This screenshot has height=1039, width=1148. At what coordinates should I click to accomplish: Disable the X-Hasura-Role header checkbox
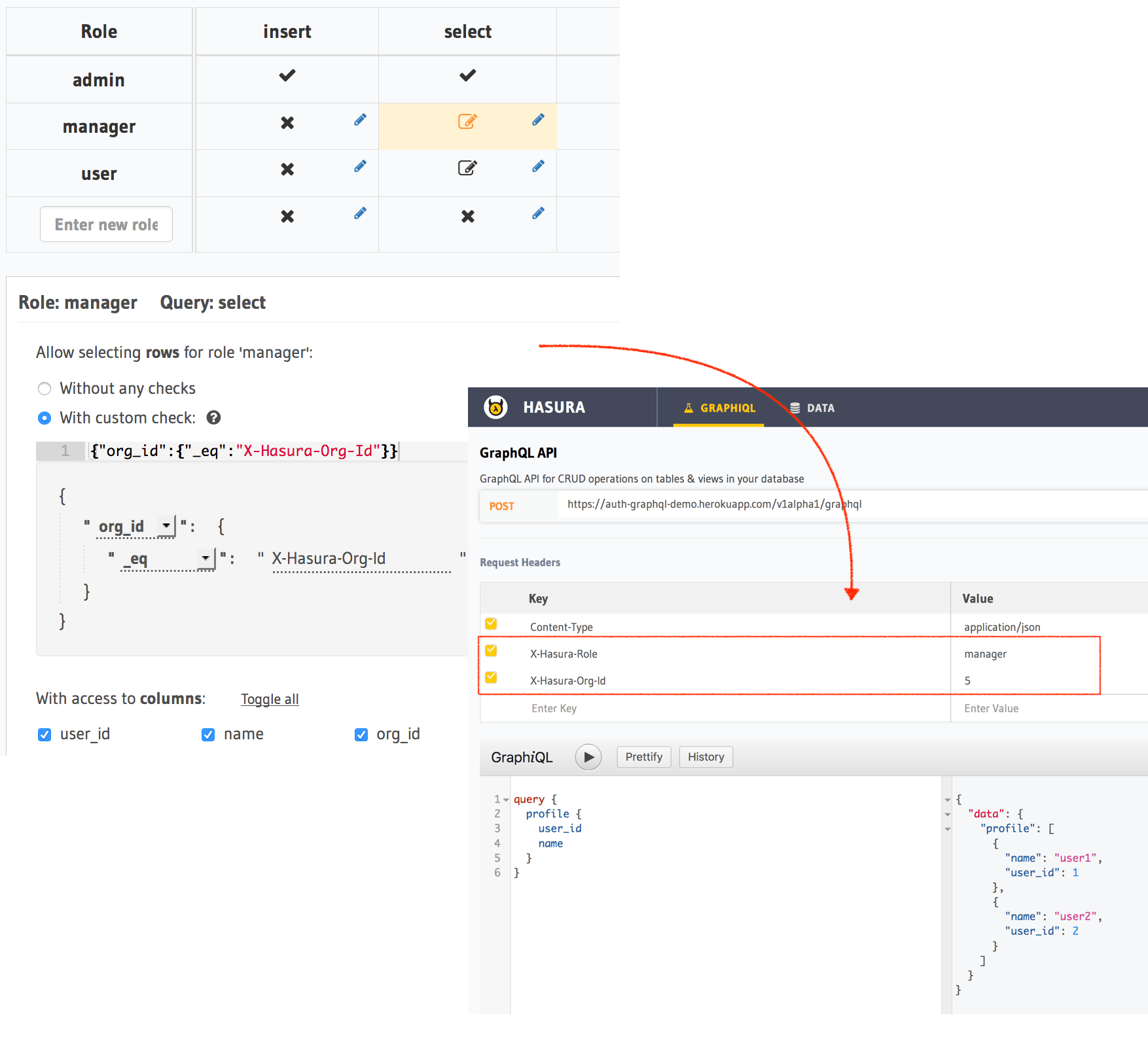point(491,651)
